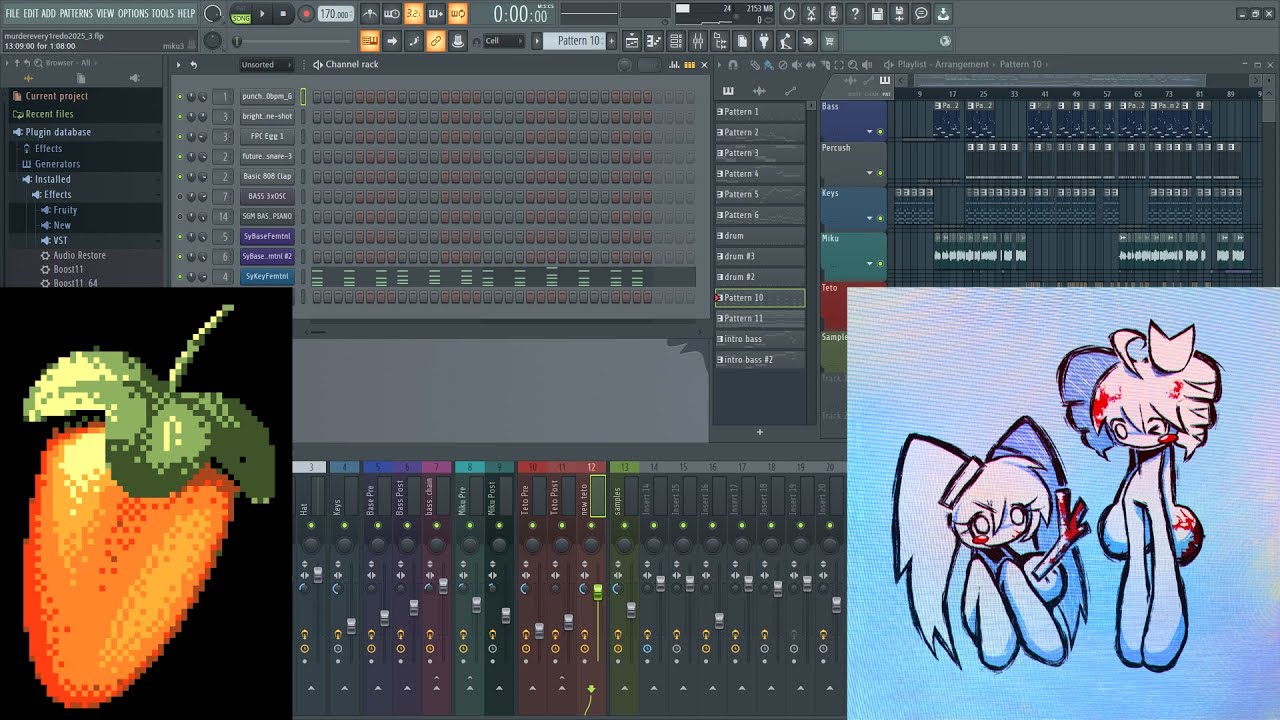Mute the SyKeyFemtnl channel
The image size is (1280, 720).
[180, 276]
